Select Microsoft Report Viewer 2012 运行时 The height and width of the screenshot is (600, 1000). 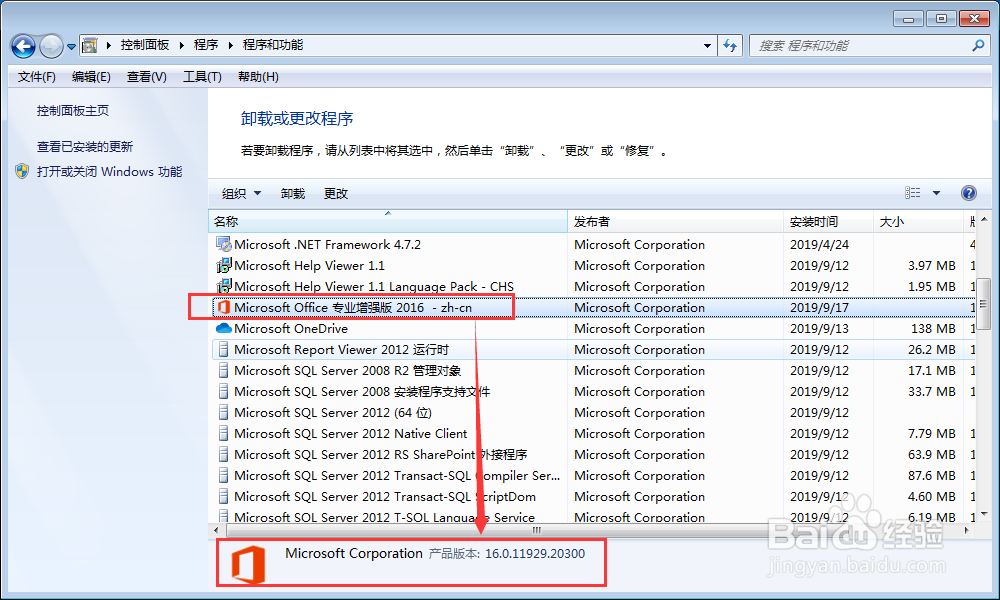click(x=341, y=349)
